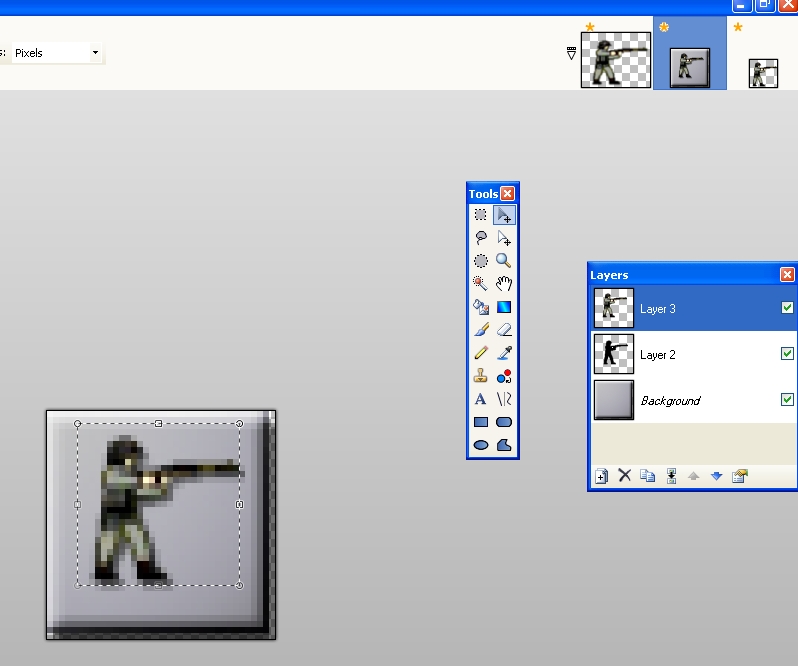
Task: Activate the Pan hand tool
Action: pos(504,283)
